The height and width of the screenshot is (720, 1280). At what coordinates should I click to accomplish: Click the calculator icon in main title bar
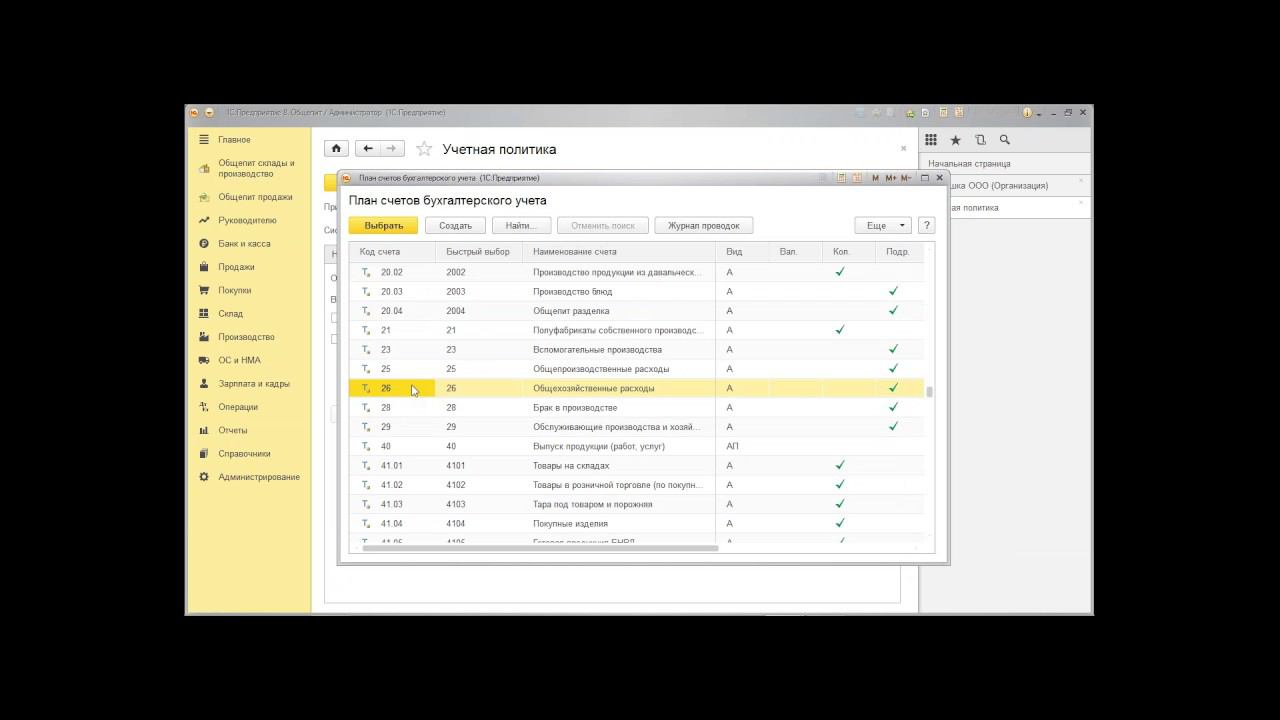click(945, 113)
